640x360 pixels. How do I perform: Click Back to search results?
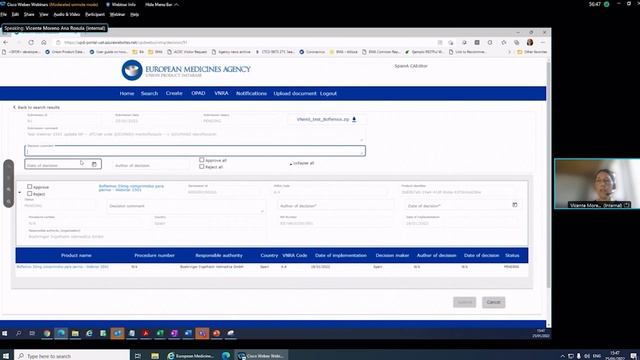tap(36, 107)
